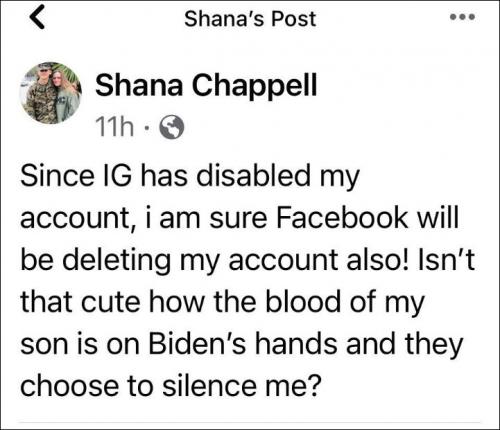Screen dimensions: 500x430
Task: Click the text 'Since IG has disabled my'
Action: point(190,178)
